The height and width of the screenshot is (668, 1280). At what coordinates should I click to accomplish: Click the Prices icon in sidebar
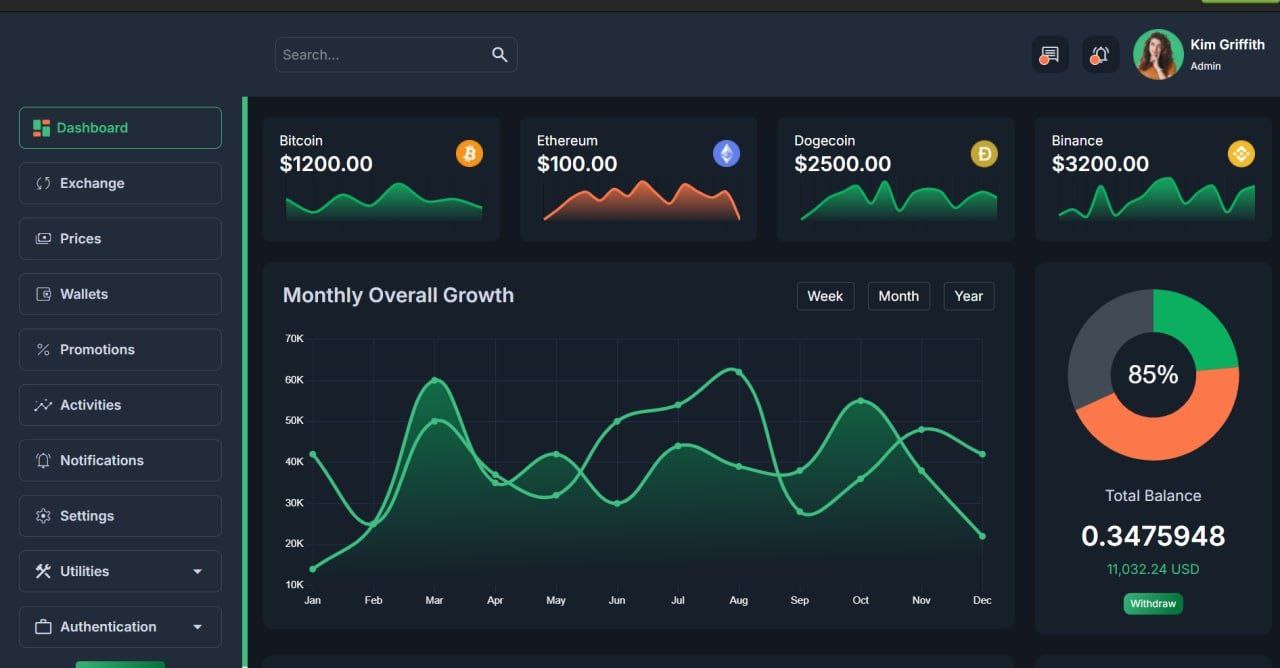pos(43,239)
